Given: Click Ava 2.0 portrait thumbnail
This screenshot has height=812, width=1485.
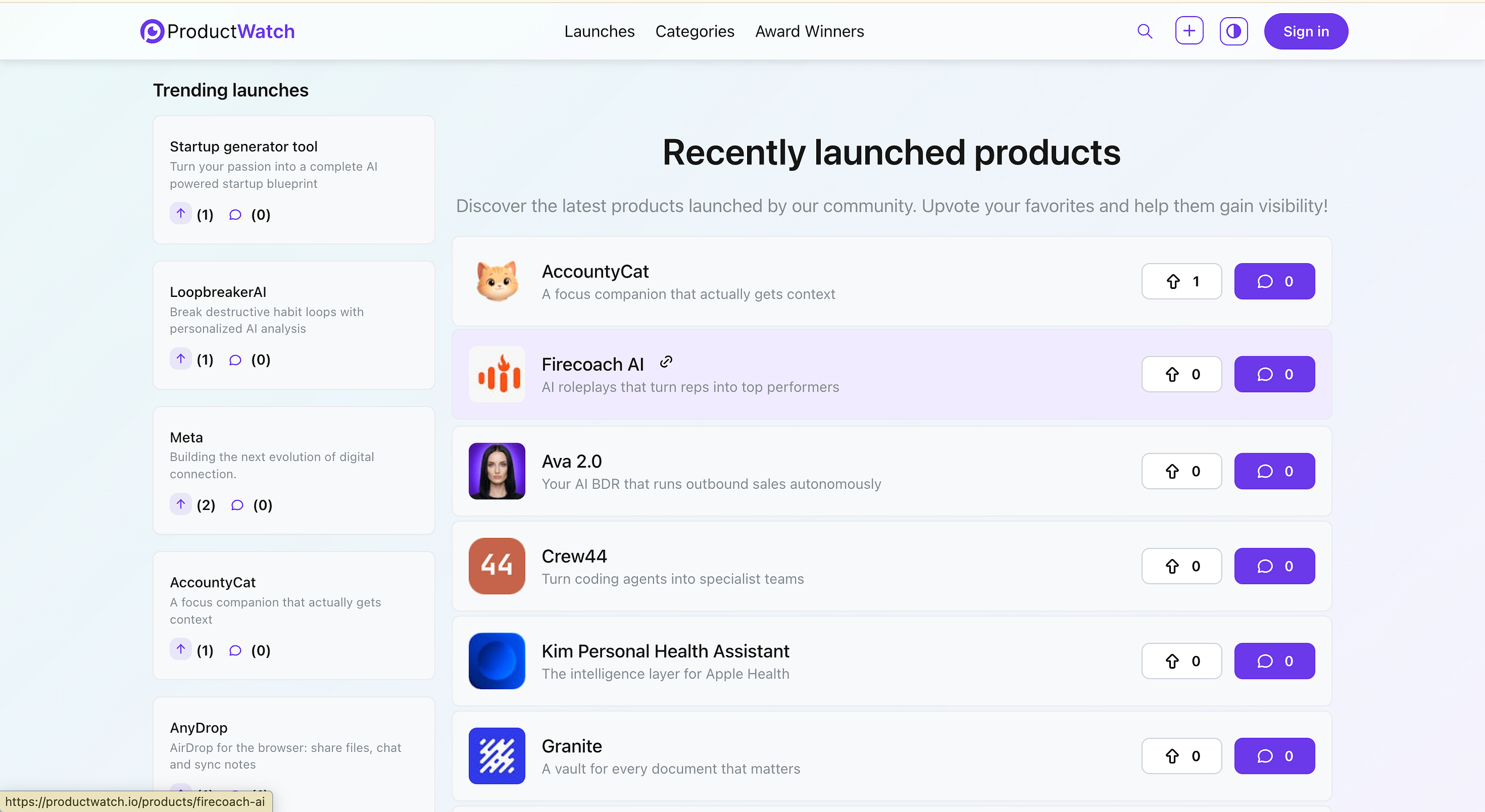Looking at the screenshot, I should pyautogui.click(x=497, y=471).
